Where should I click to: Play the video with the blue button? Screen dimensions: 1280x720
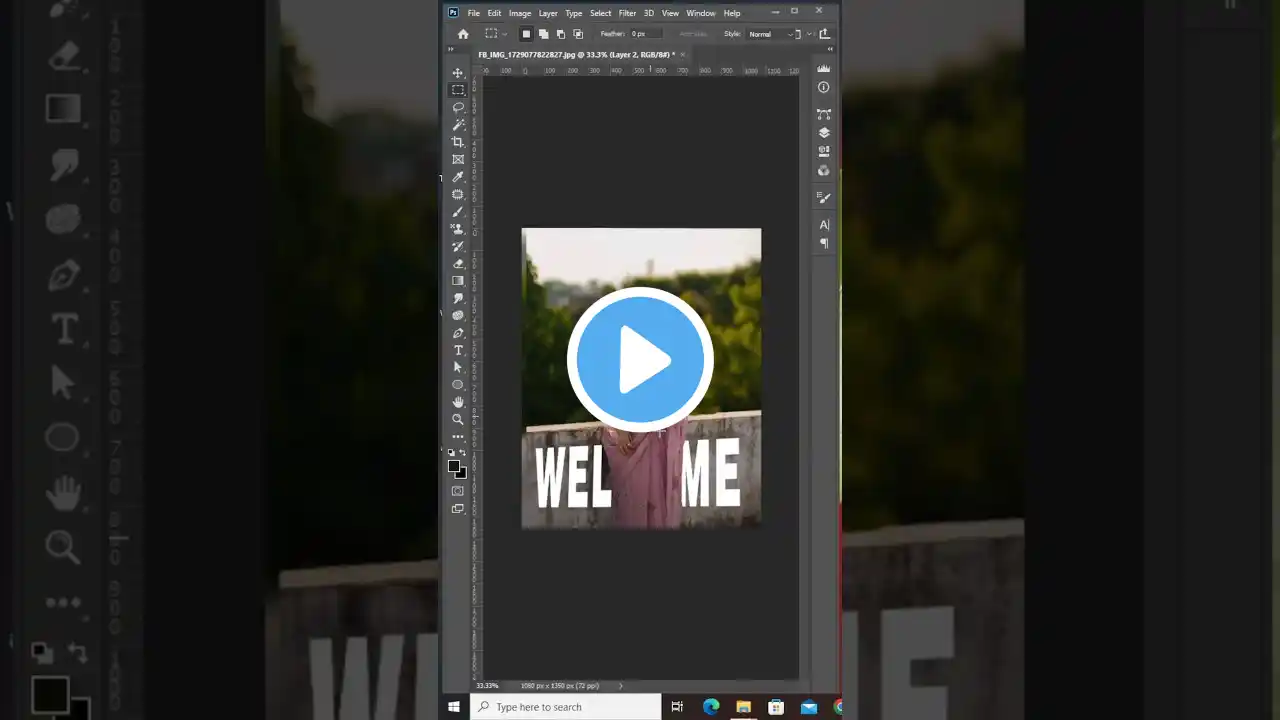[640, 359]
